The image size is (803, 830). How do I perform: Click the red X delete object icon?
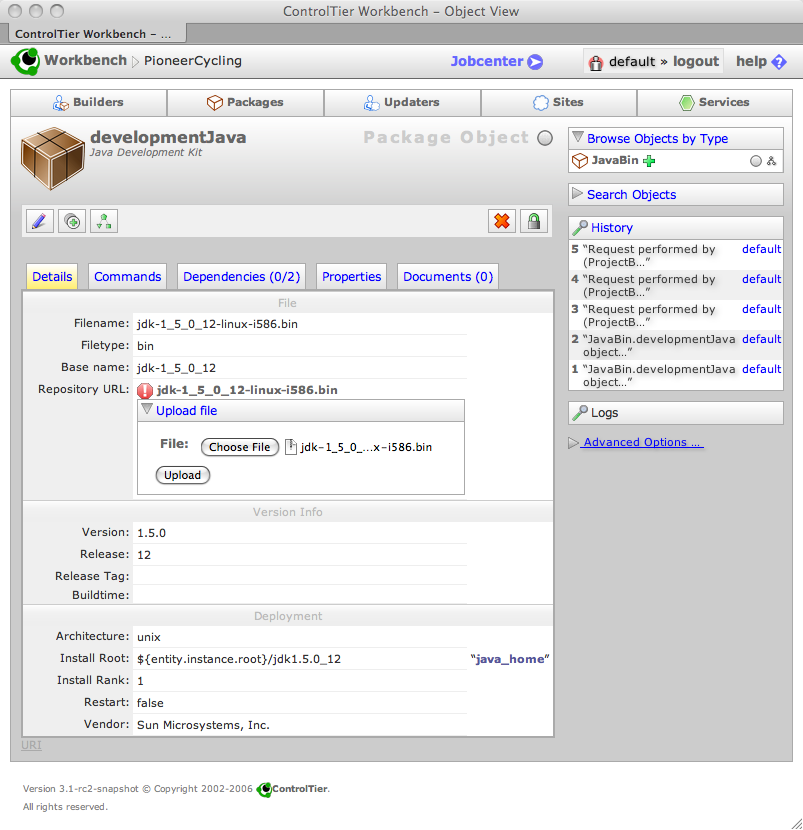pos(502,221)
